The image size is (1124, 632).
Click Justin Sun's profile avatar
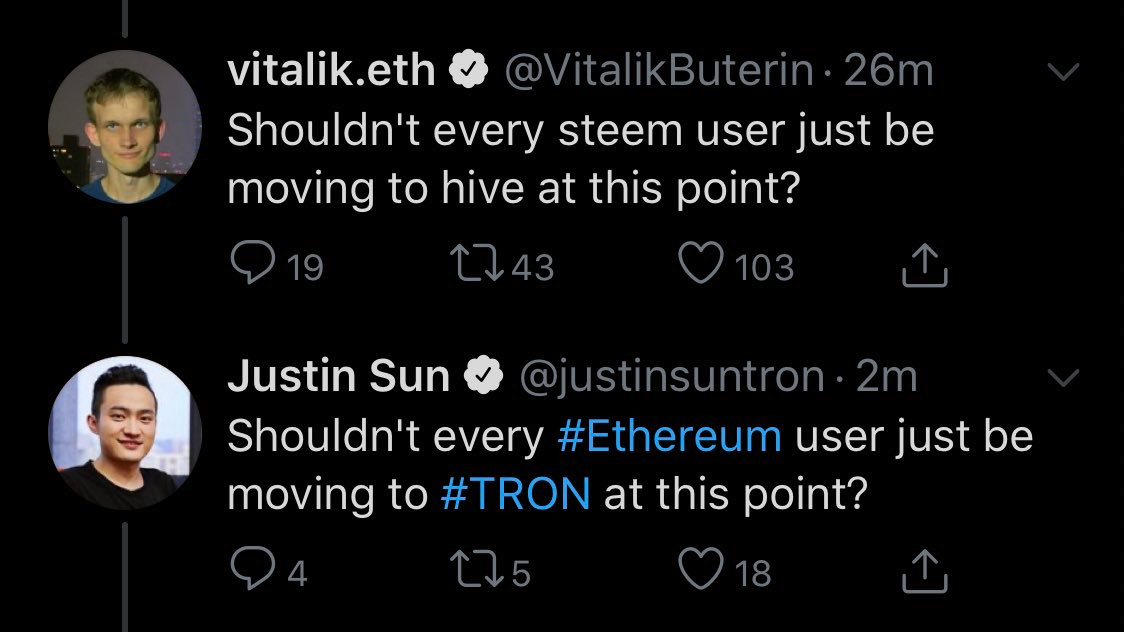(124, 431)
